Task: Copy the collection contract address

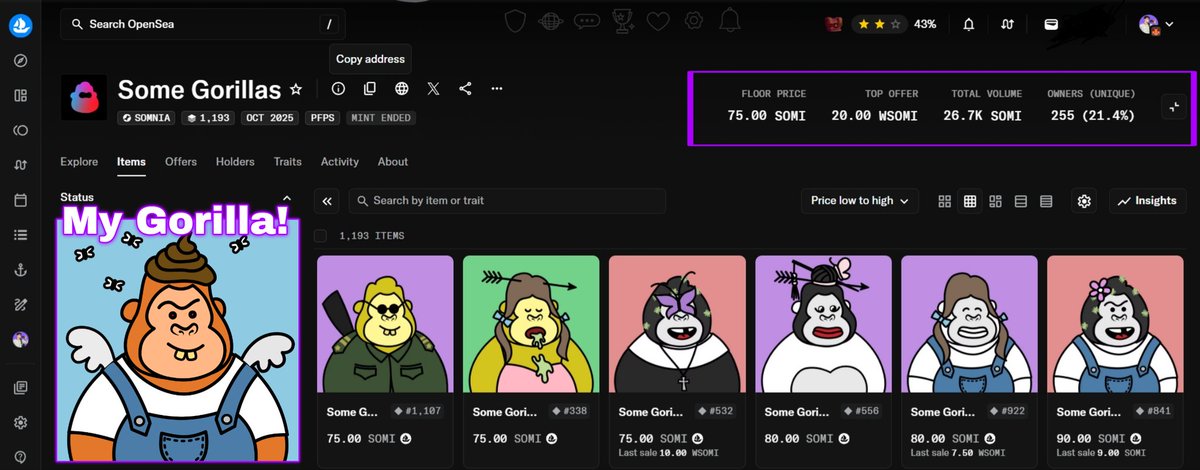Action: click(370, 89)
